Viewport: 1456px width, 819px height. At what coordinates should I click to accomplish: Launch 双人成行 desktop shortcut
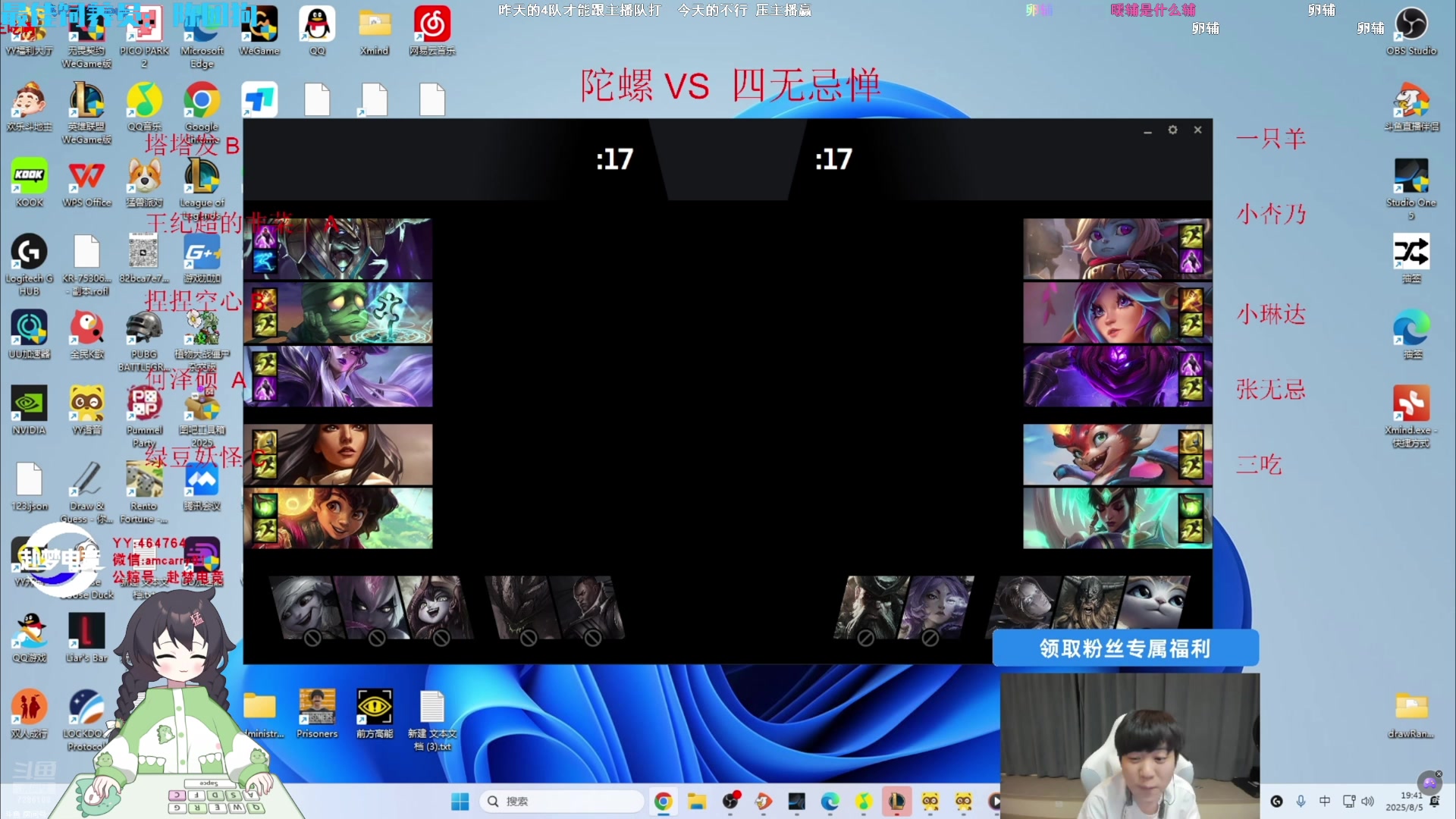[29, 714]
